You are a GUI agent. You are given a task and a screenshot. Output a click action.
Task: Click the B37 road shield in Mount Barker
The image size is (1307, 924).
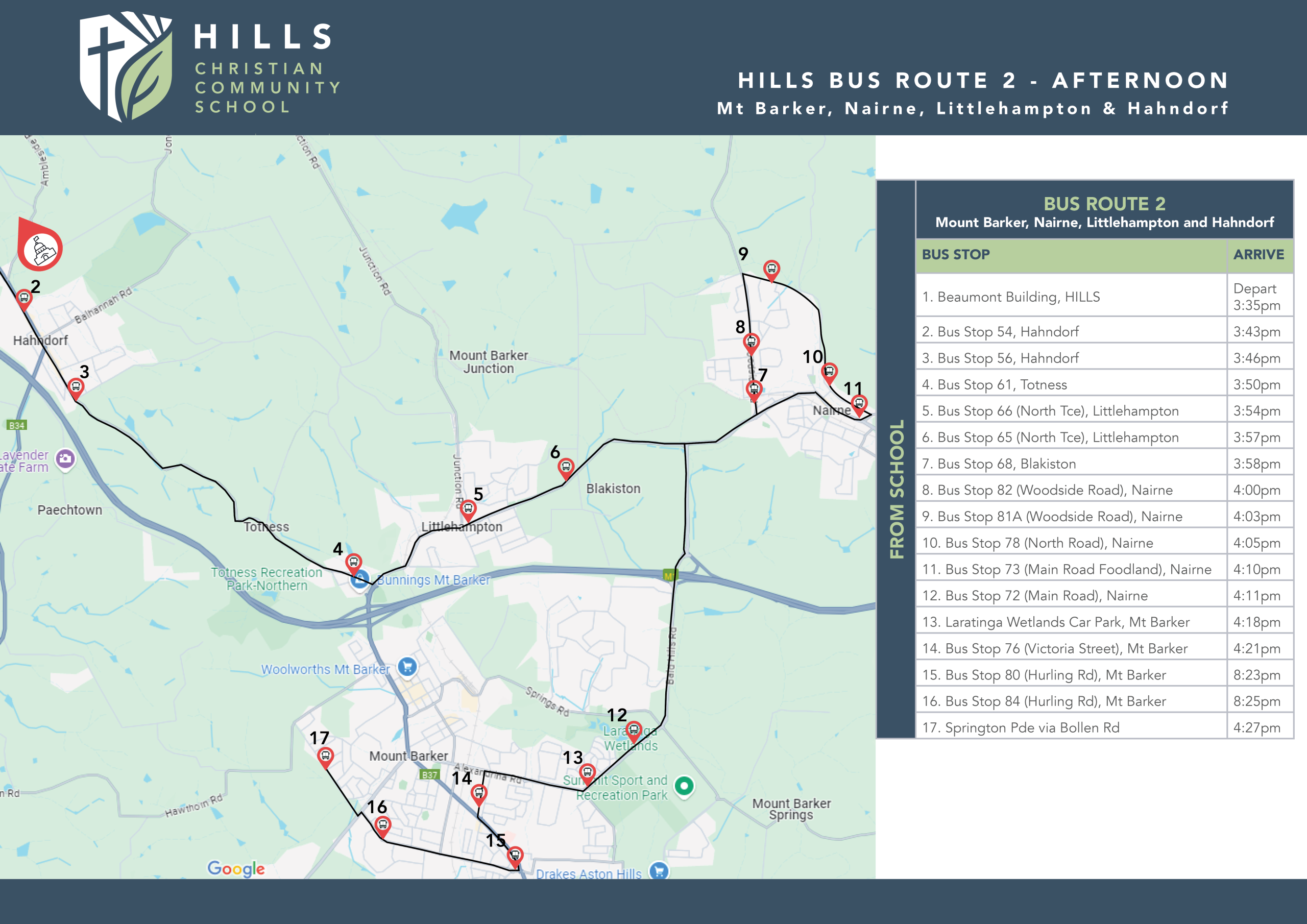click(x=430, y=775)
